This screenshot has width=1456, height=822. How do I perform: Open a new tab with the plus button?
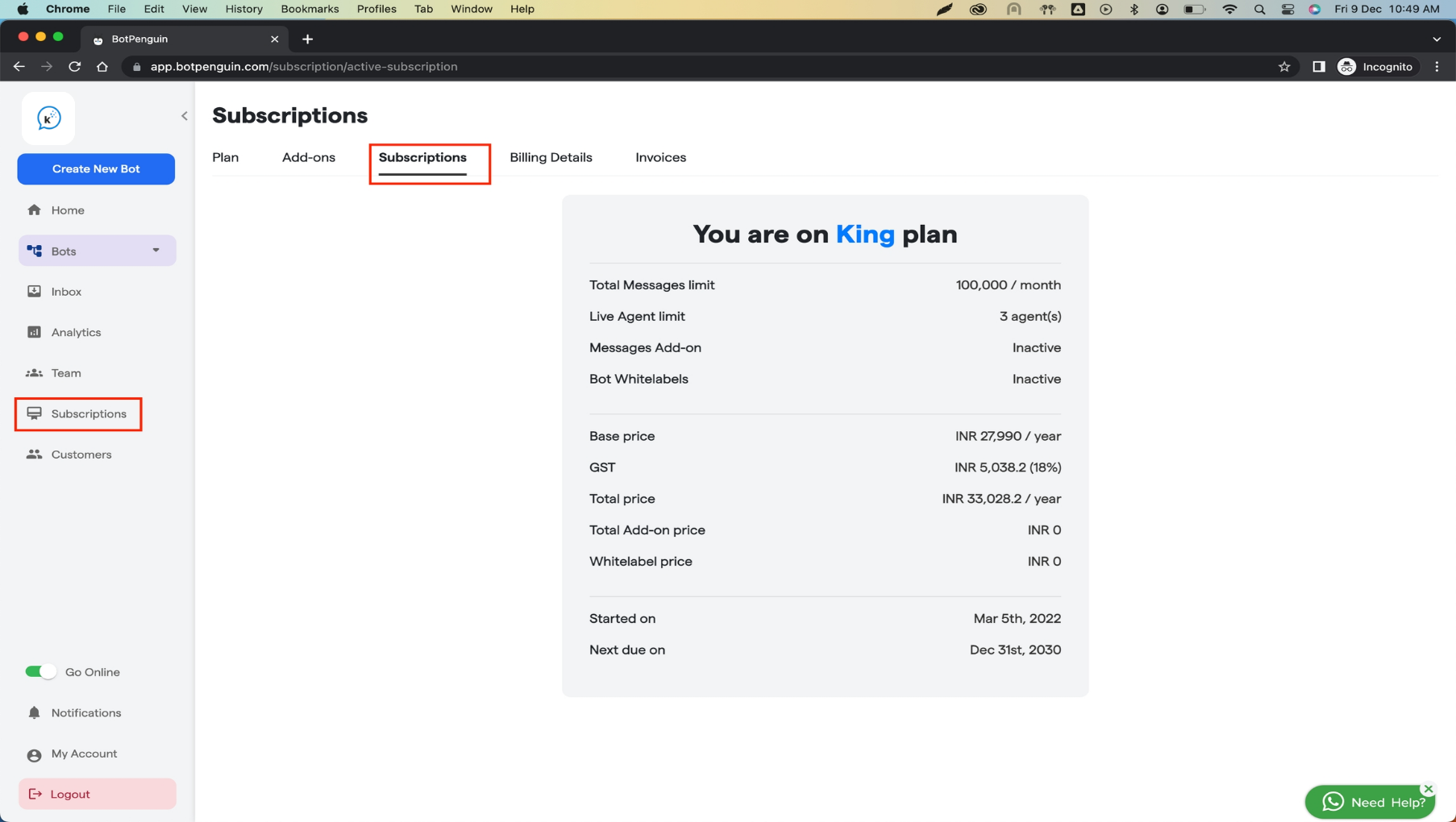(307, 39)
